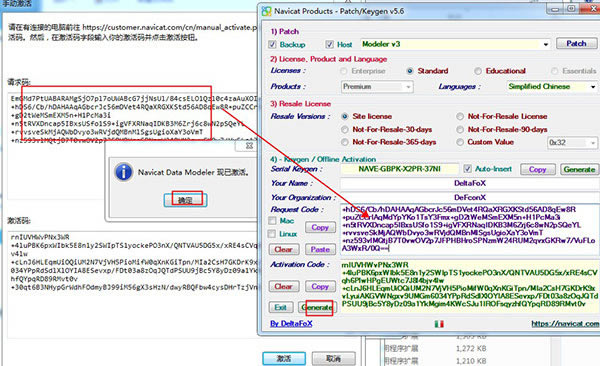Select Not-For-Resale-30-days option
The image size is (600, 366).
[344, 129]
